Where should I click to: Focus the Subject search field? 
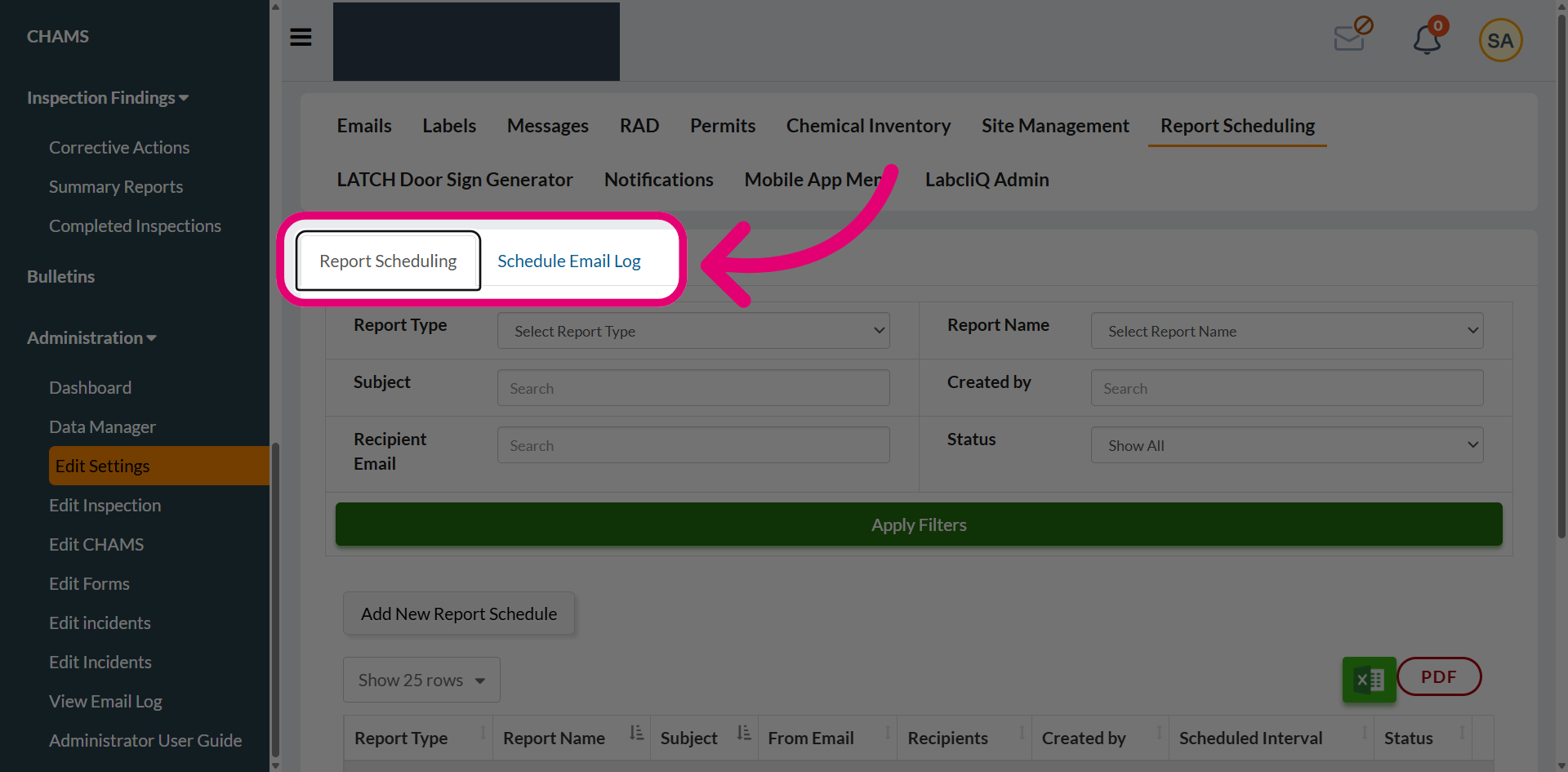[693, 388]
